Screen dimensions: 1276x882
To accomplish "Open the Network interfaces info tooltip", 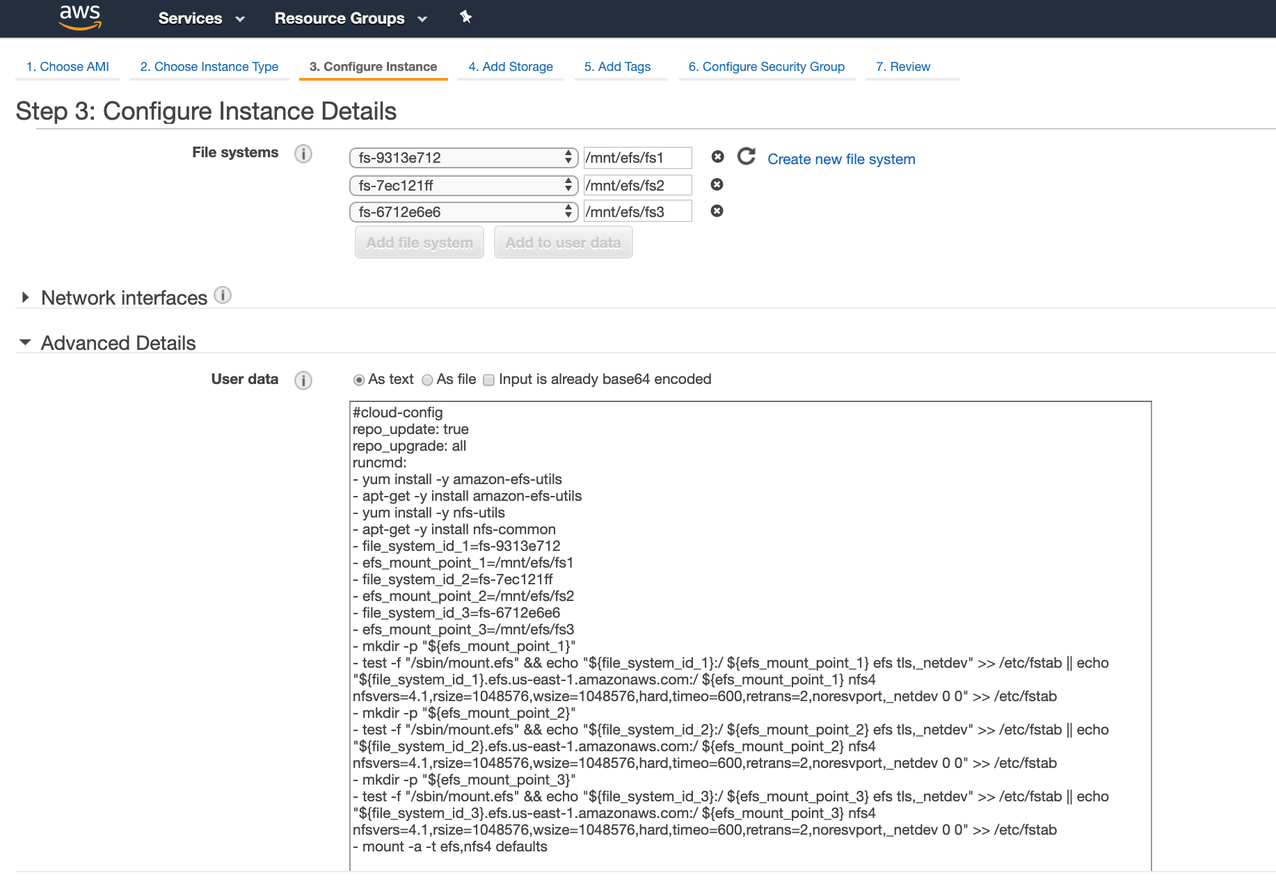I will click(x=222, y=294).
